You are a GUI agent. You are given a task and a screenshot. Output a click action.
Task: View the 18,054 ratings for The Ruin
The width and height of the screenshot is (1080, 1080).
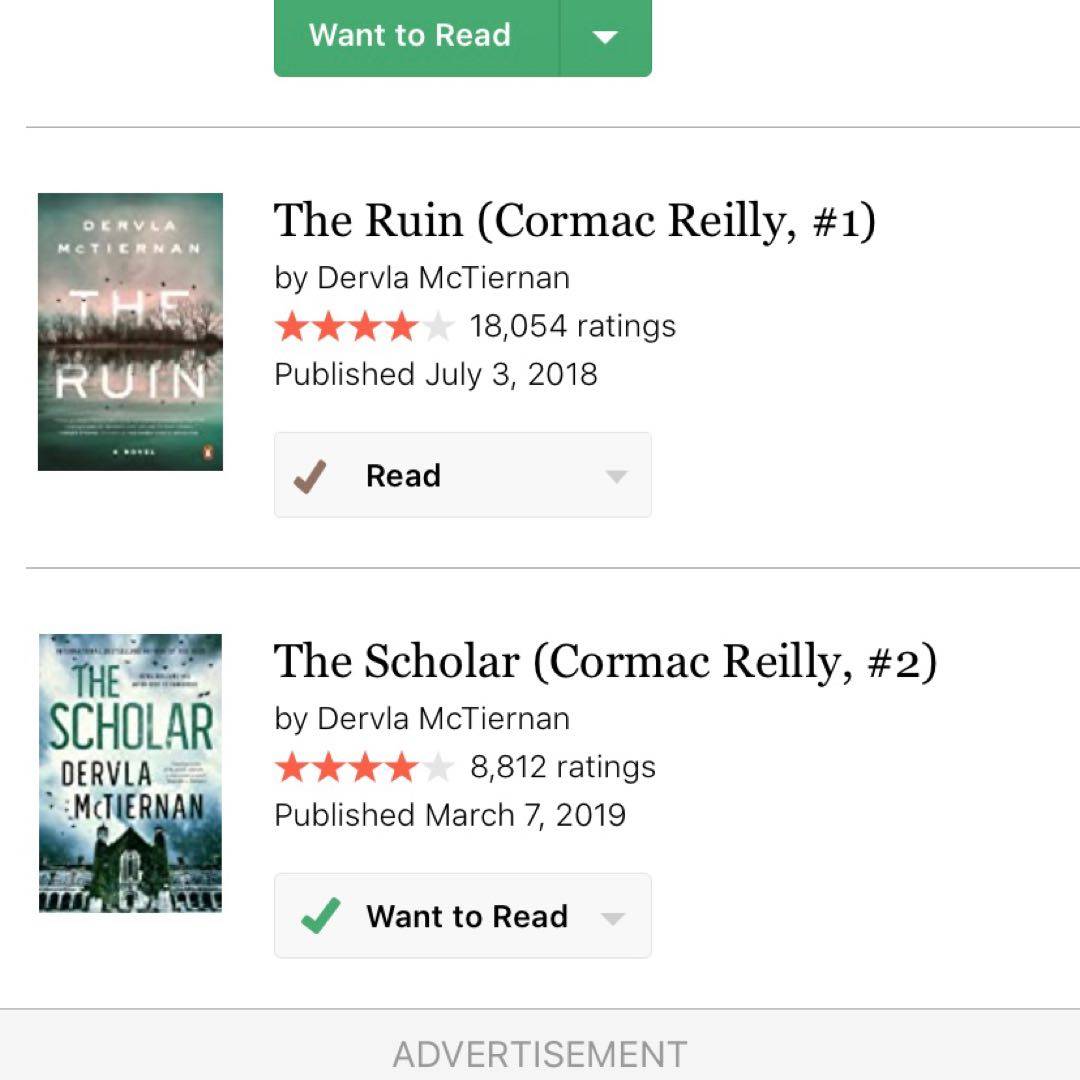click(573, 326)
